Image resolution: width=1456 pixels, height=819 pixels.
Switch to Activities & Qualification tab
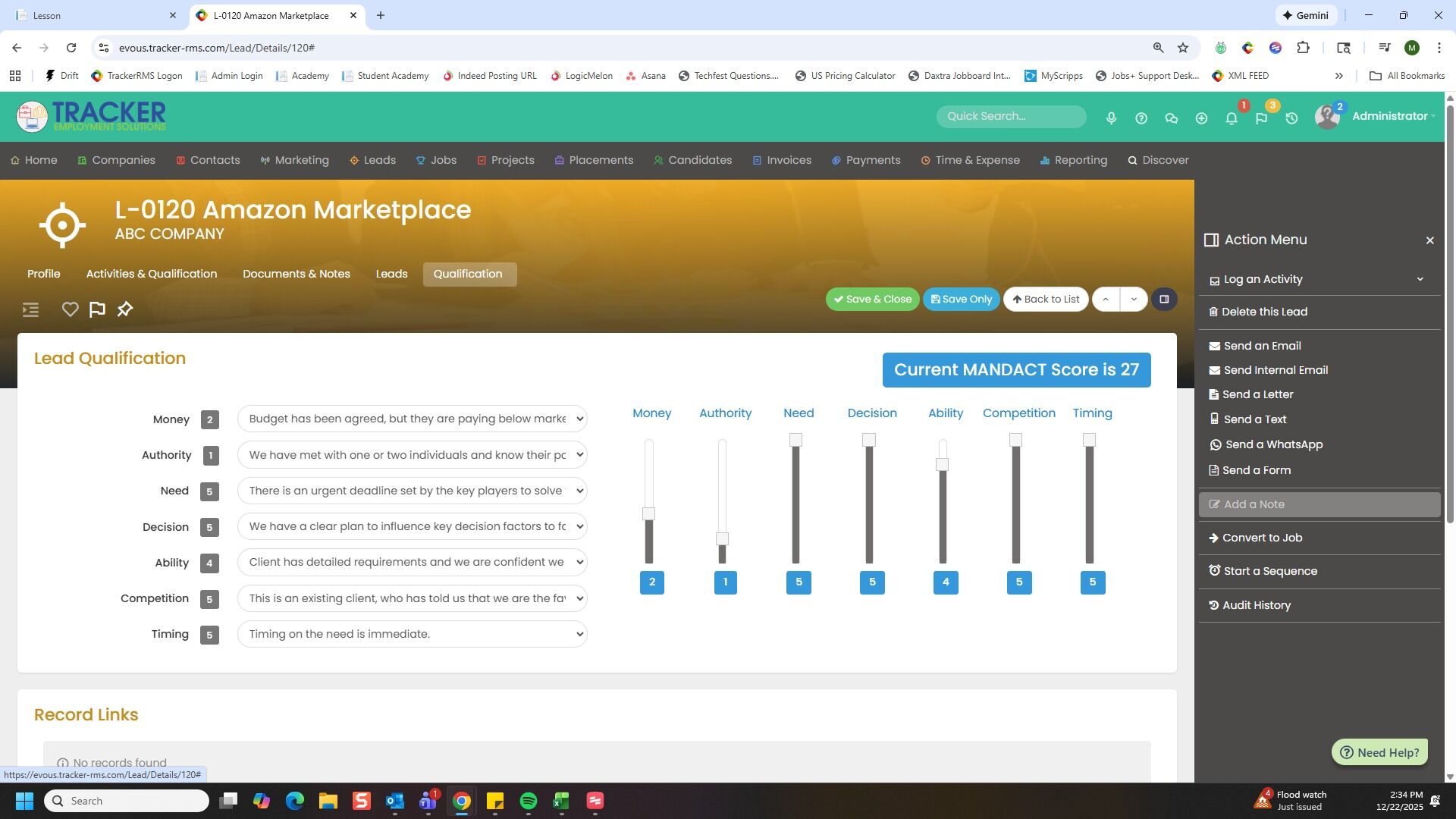[152, 274]
